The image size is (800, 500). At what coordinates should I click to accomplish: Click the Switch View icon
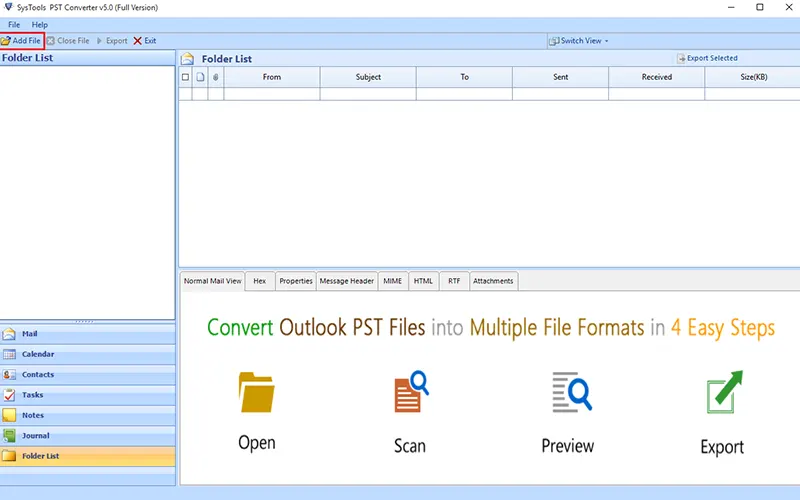[x=554, y=41]
